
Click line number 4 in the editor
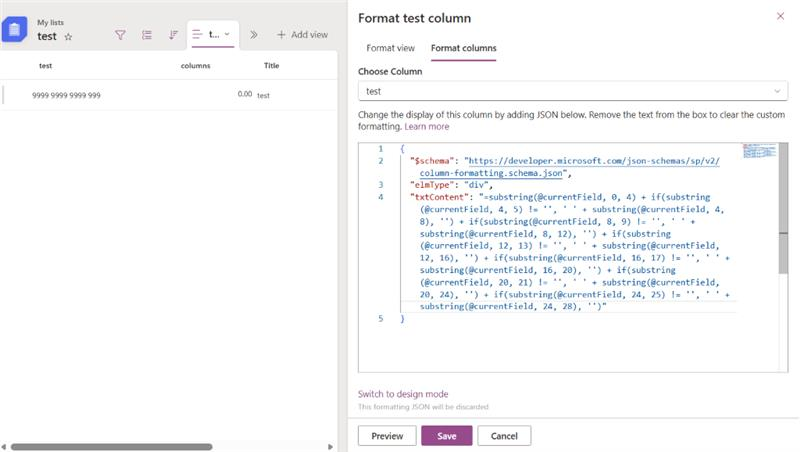coord(381,197)
